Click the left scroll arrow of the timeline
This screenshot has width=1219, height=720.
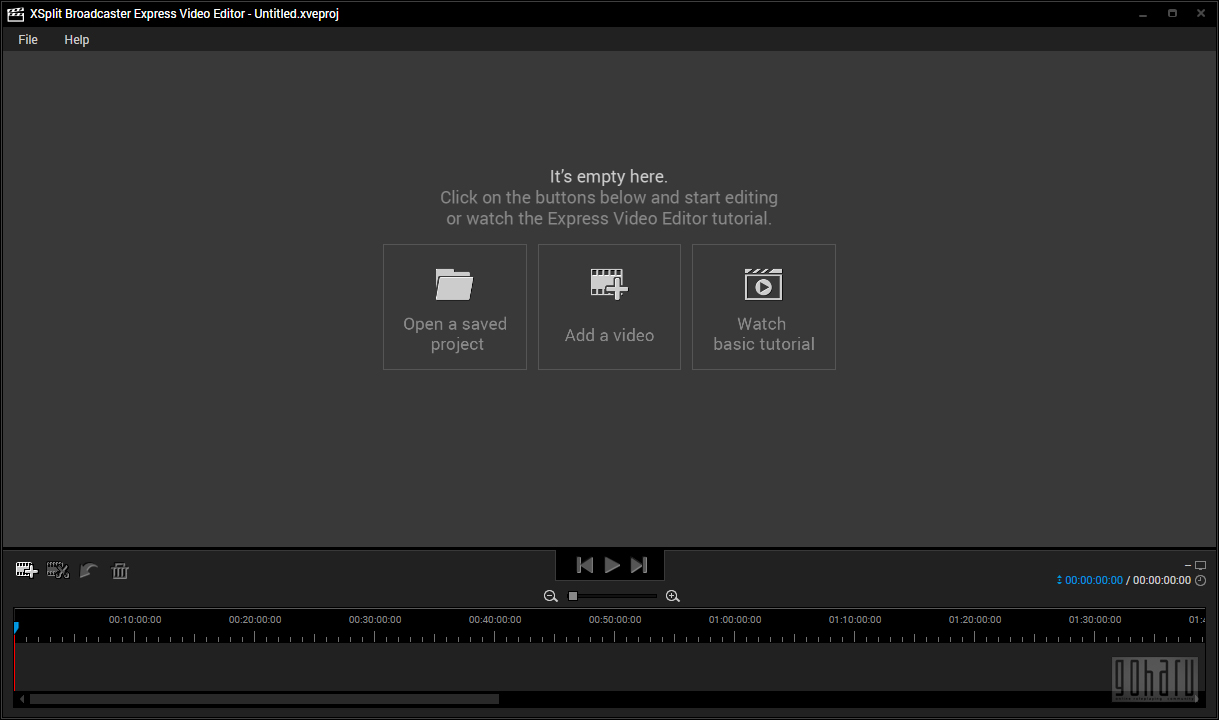coord(22,699)
